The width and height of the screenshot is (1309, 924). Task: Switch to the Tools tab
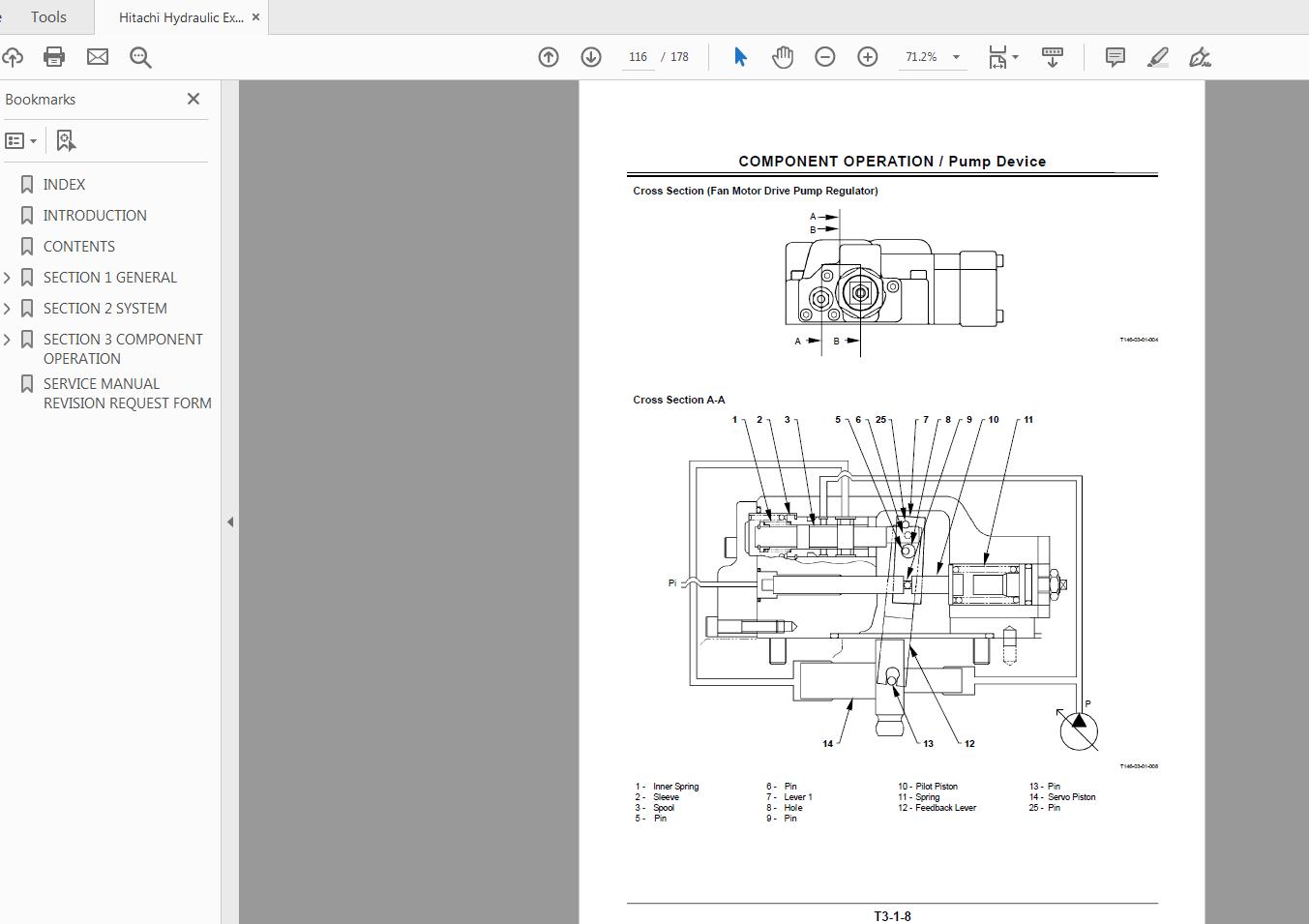[47, 16]
